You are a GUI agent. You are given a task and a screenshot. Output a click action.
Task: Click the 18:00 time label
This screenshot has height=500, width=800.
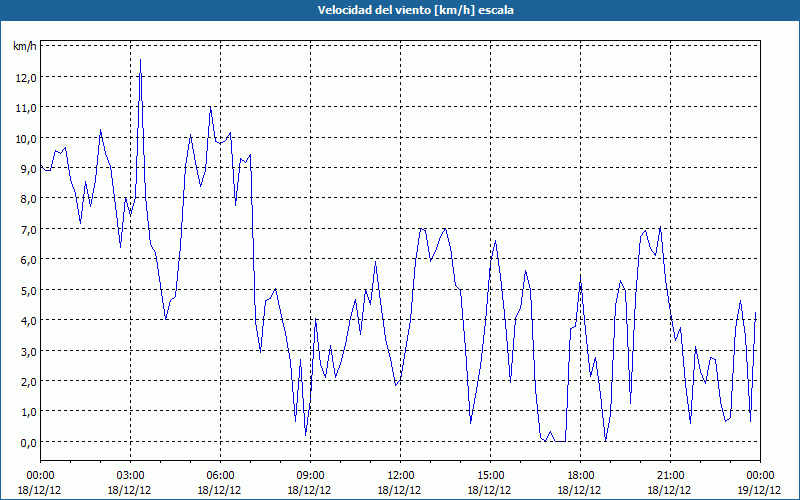(x=581, y=476)
